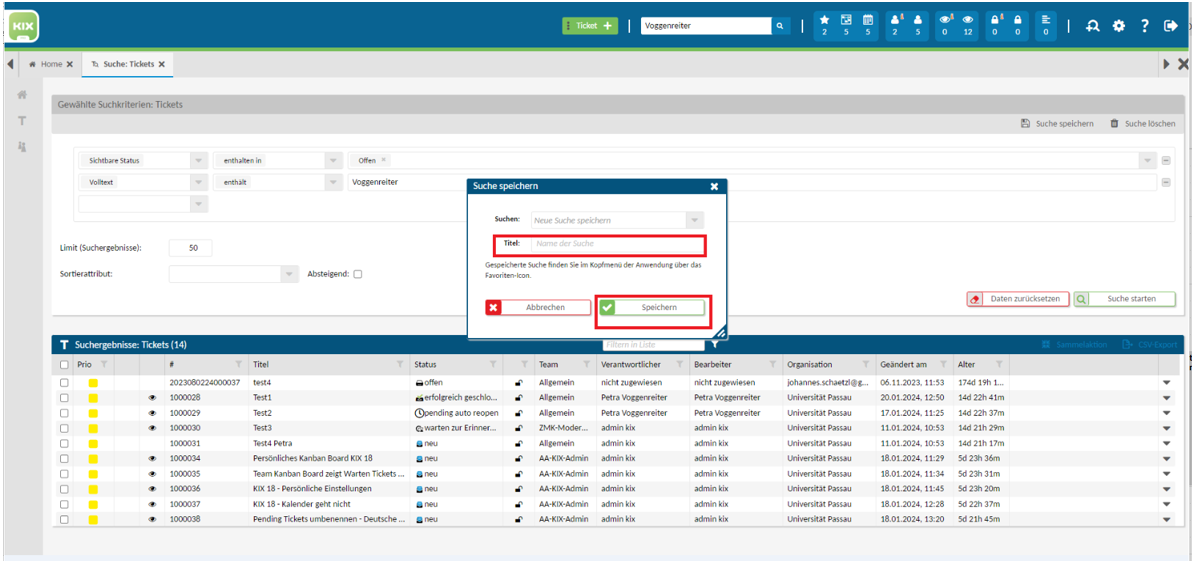Click the ticket T icon in left sidebar

(22, 121)
